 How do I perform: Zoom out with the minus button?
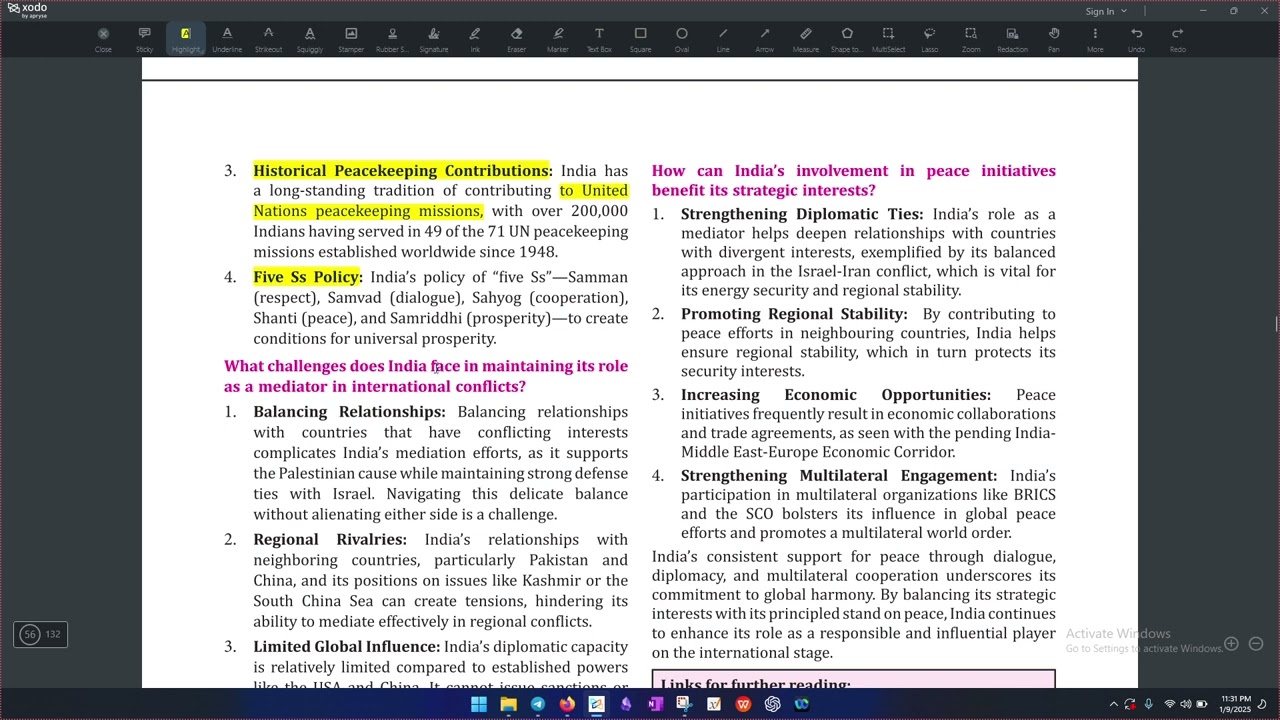(x=1256, y=644)
